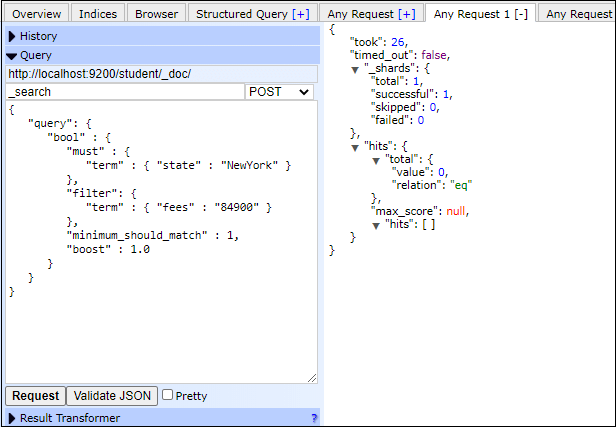Collapse the "_shards" node in results
The height and width of the screenshot is (427, 616).
pos(355,70)
